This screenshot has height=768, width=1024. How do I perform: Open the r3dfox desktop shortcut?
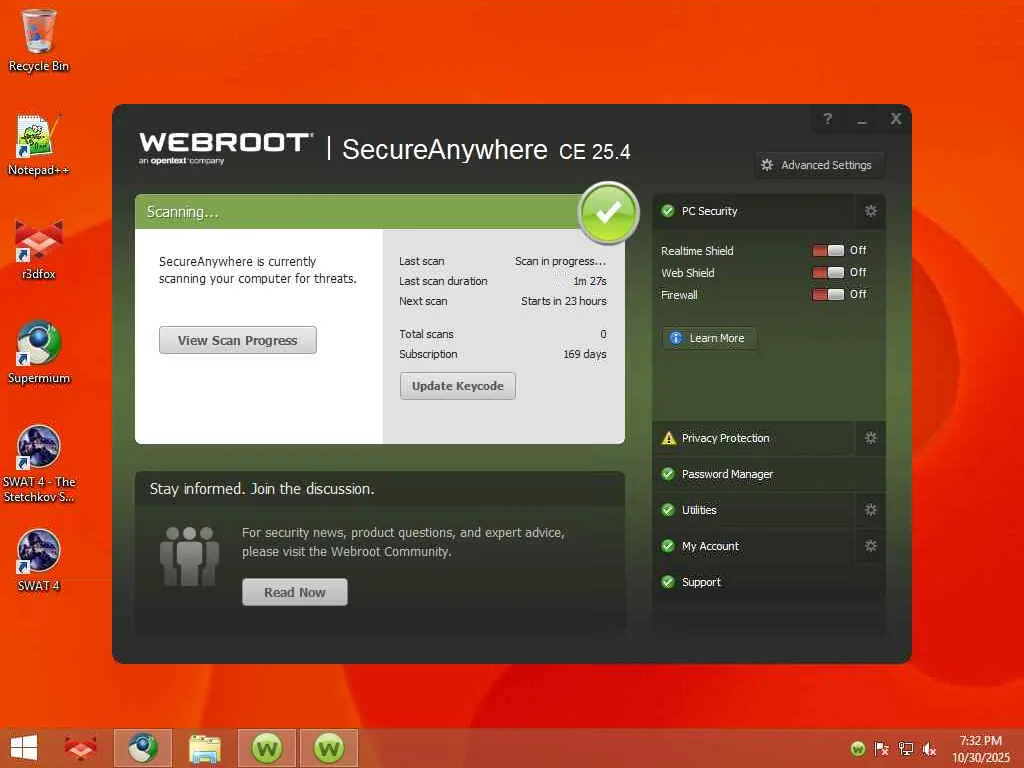pyautogui.click(x=39, y=249)
